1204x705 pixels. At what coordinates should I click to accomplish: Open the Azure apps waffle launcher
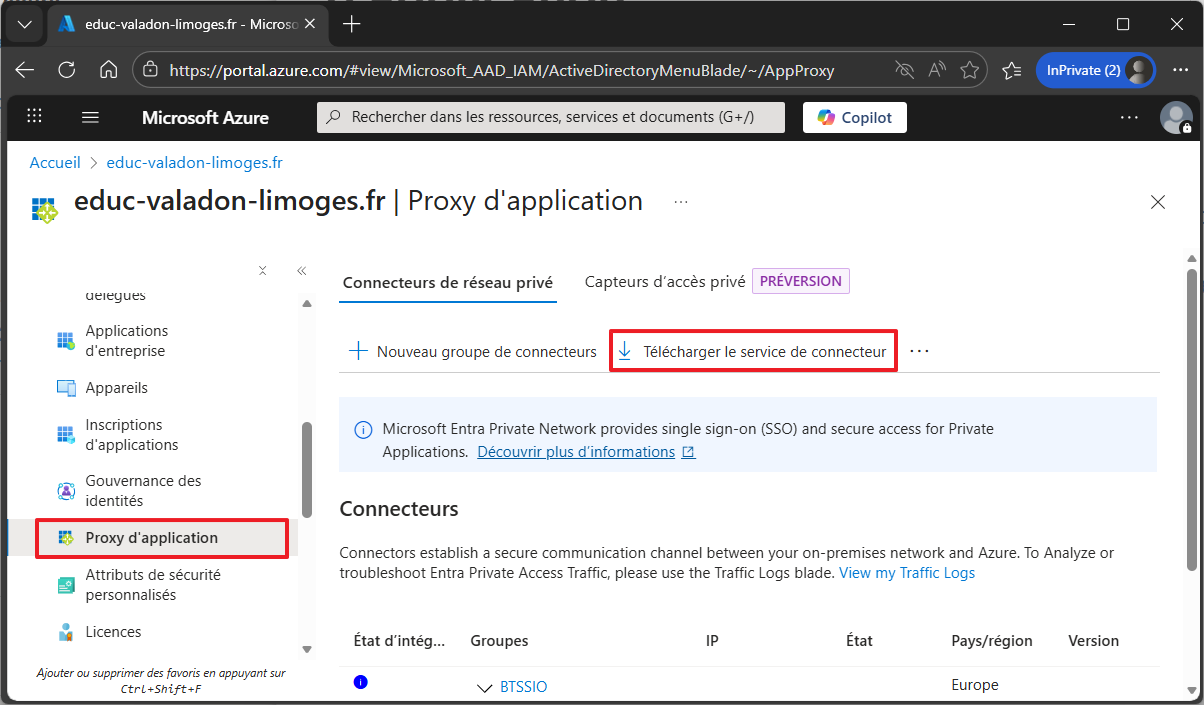point(35,117)
